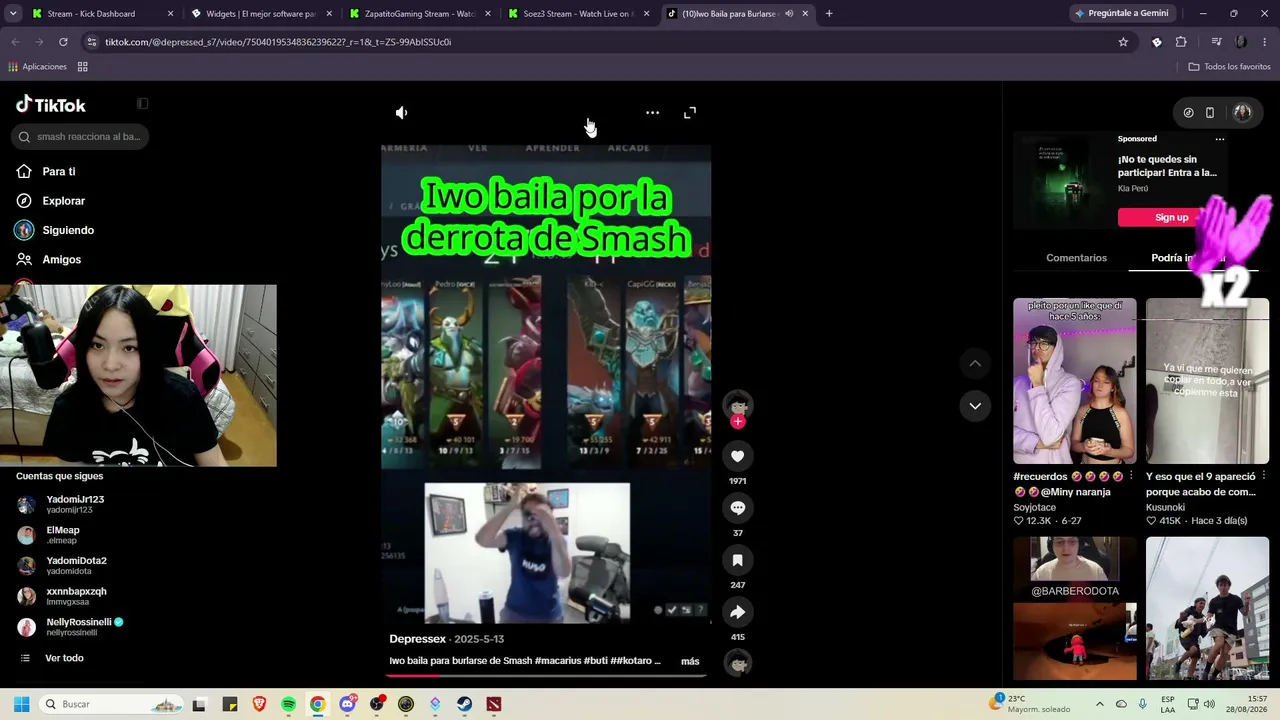Open the media controls icon in Chrome
Viewport: 1280px width, 720px height.
click(x=1216, y=42)
